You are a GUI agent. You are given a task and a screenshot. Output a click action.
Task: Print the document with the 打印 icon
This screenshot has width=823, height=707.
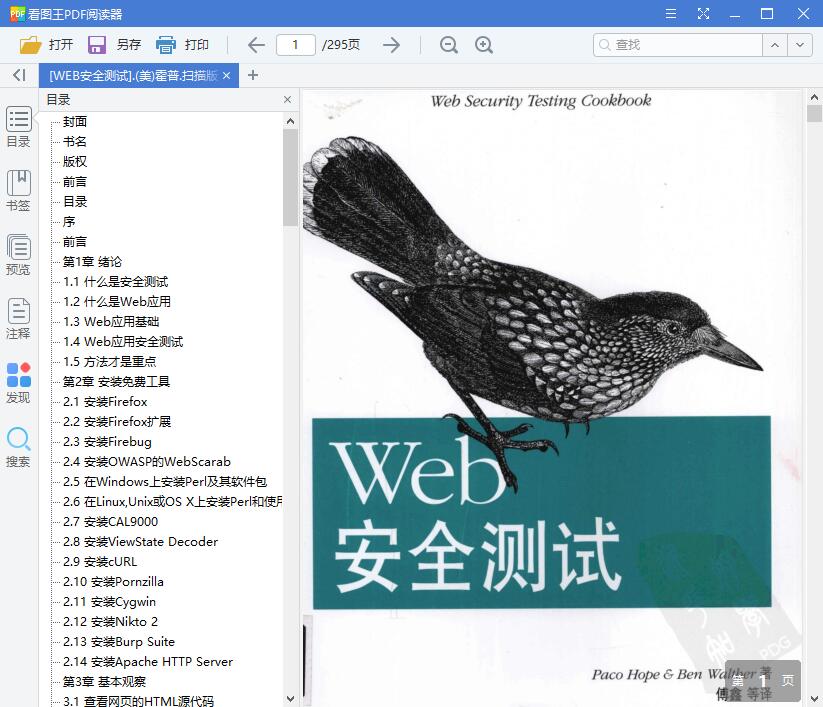click(x=165, y=45)
